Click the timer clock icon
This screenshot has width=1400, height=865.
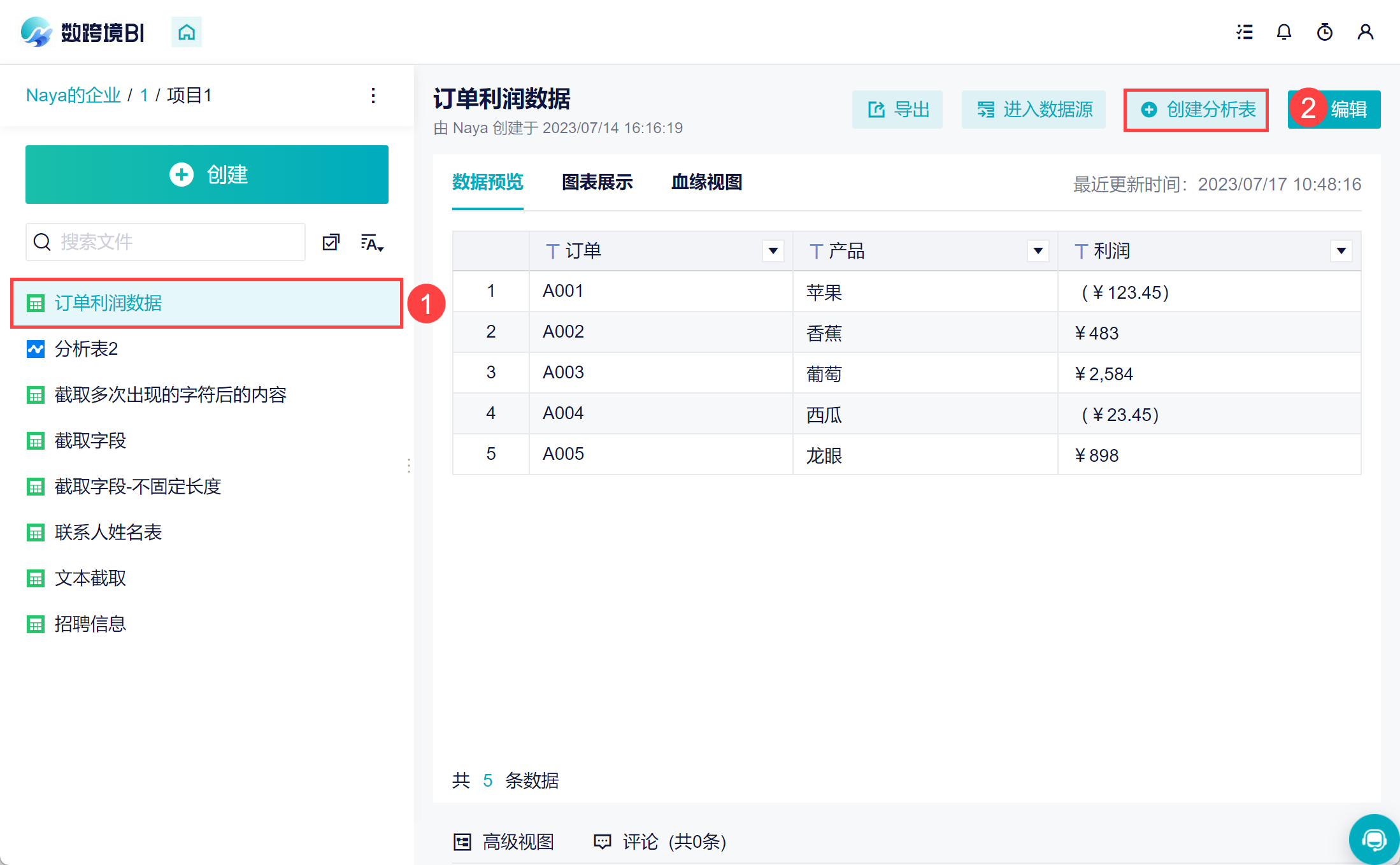click(x=1325, y=32)
